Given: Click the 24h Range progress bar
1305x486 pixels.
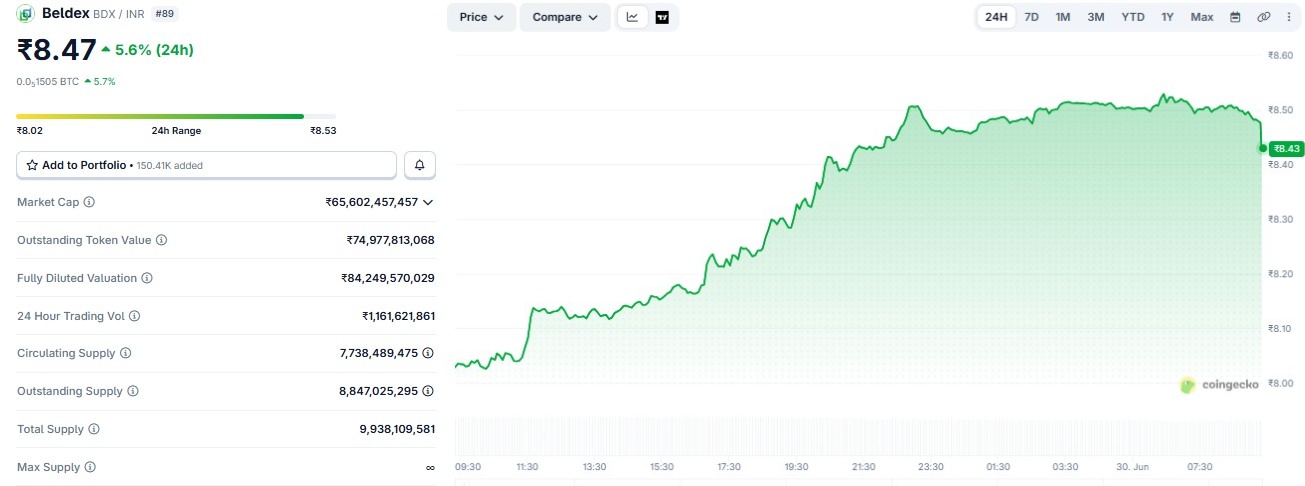Looking at the screenshot, I should click(176, 116).
